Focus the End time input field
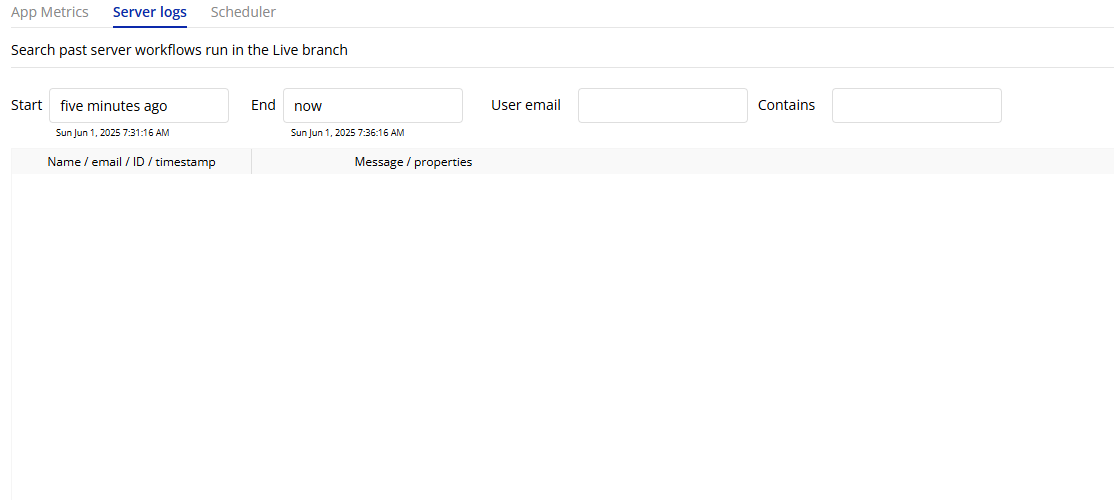 (373, 106)
